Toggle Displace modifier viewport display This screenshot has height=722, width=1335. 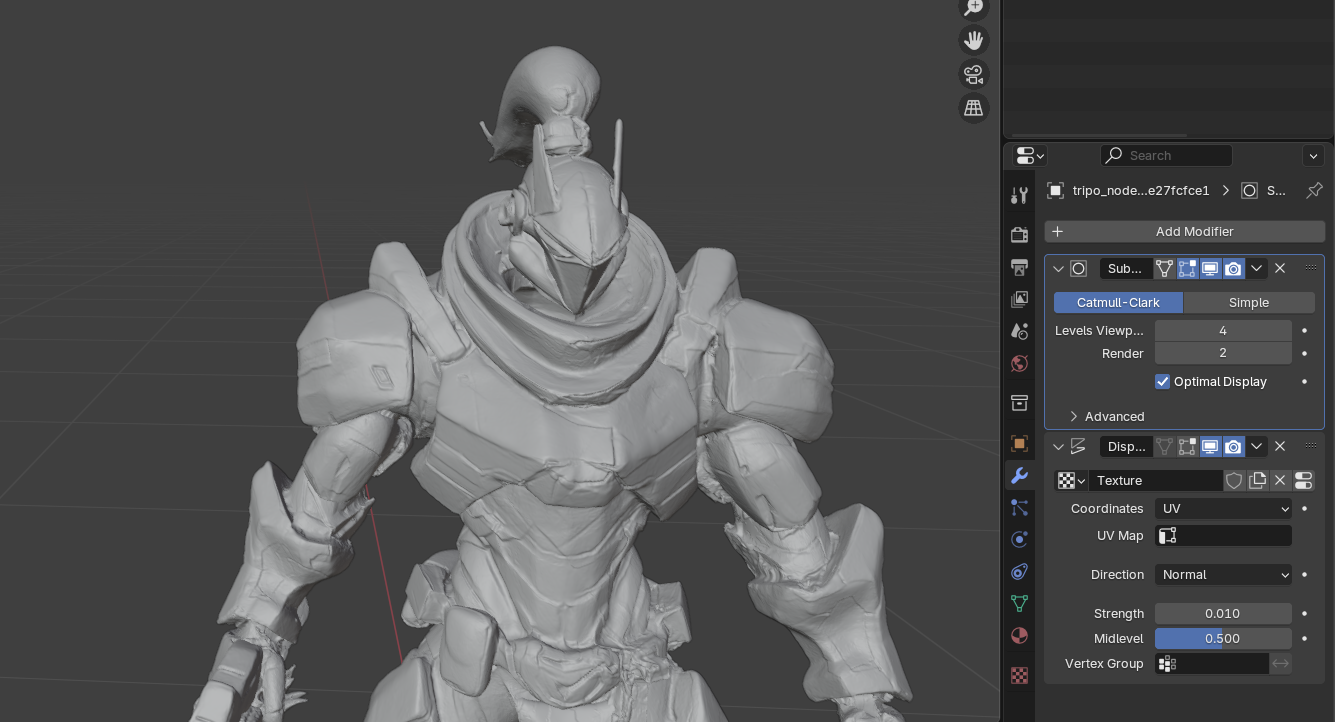[1210, 446]
